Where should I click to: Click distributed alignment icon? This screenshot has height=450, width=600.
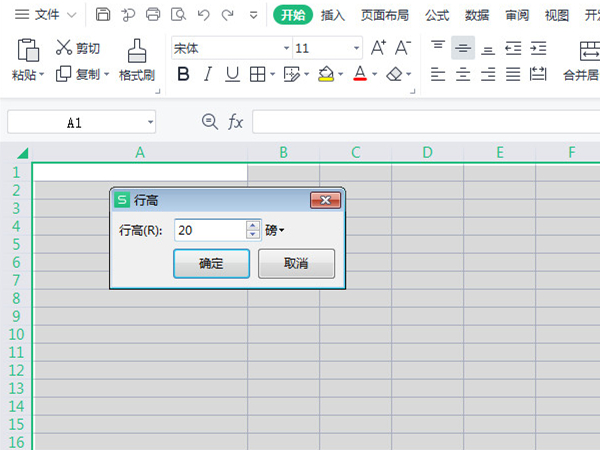(538, 74)
